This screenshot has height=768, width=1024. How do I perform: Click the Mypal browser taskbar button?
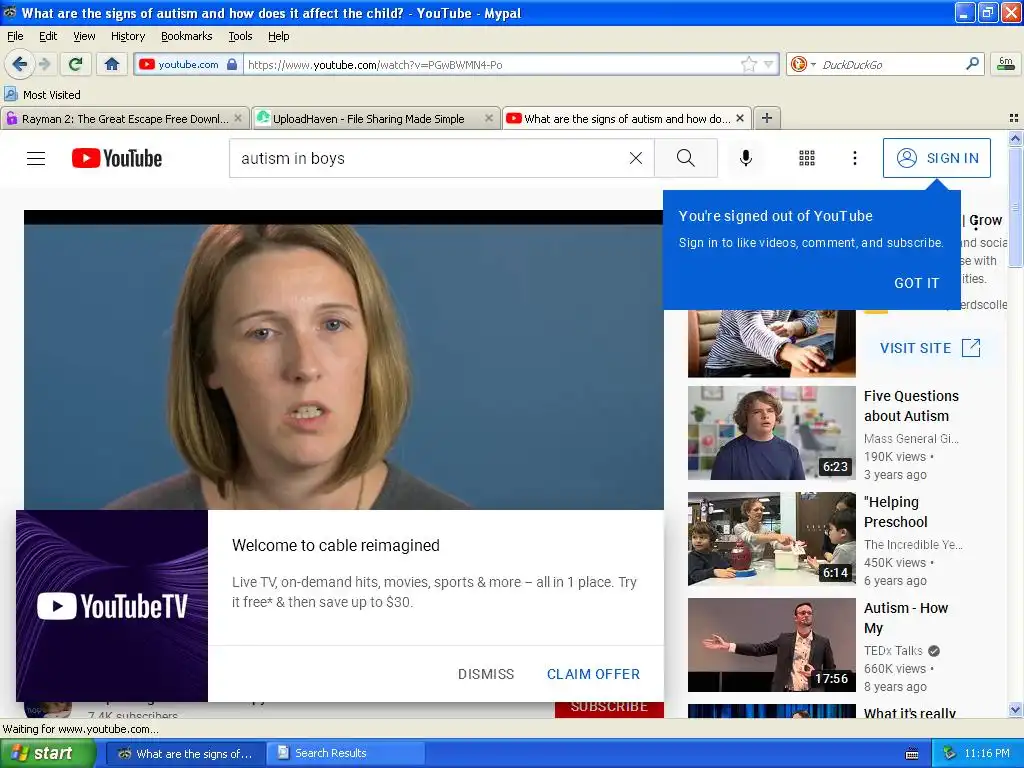point(185,754)
